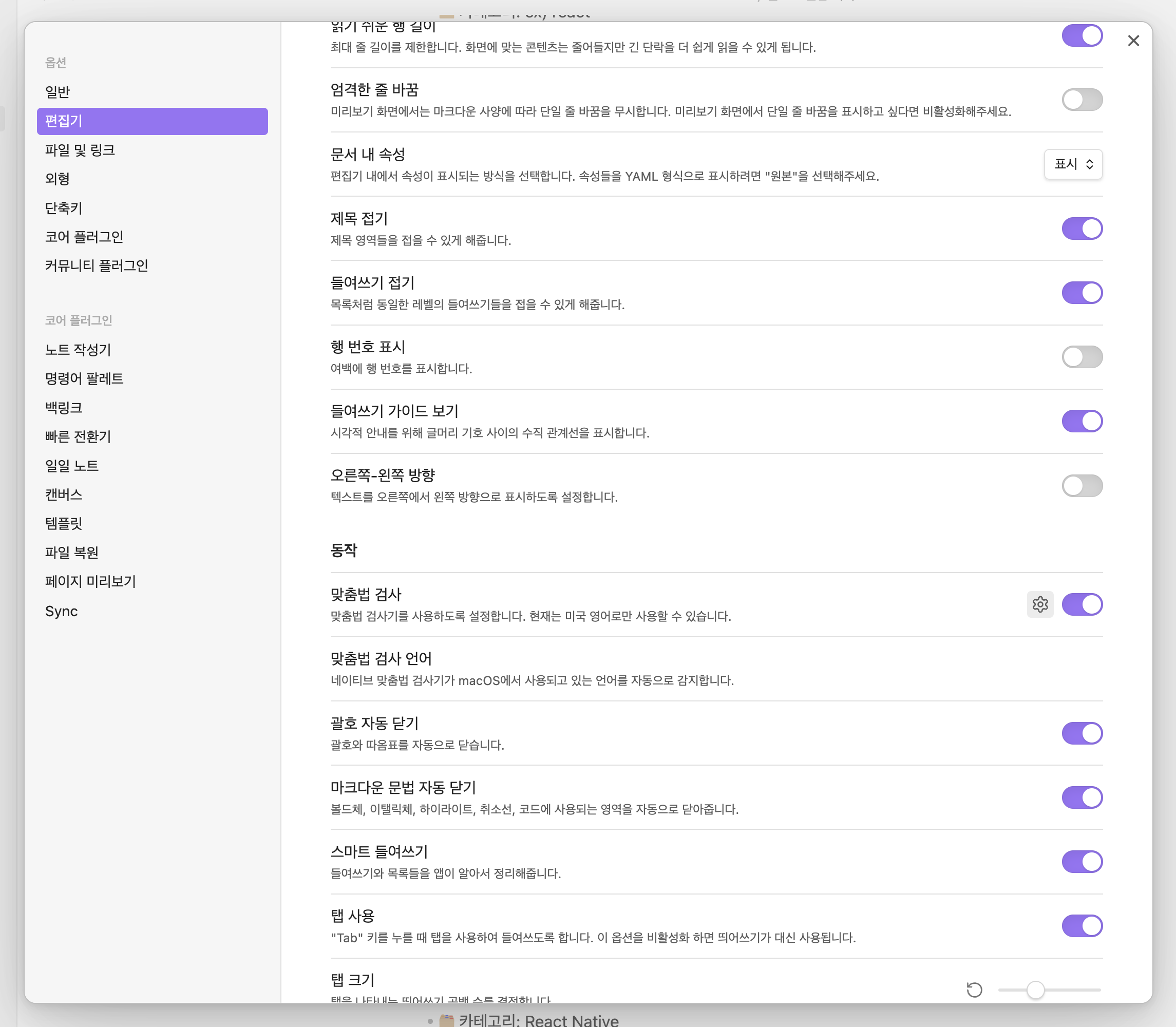Open 템플릿 plugin options
1176x1027 pixels.
point(64,523)
